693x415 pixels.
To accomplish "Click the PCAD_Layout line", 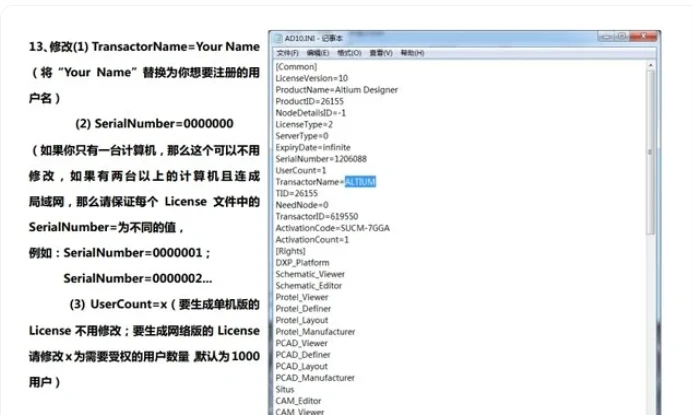I will (301, 366).
